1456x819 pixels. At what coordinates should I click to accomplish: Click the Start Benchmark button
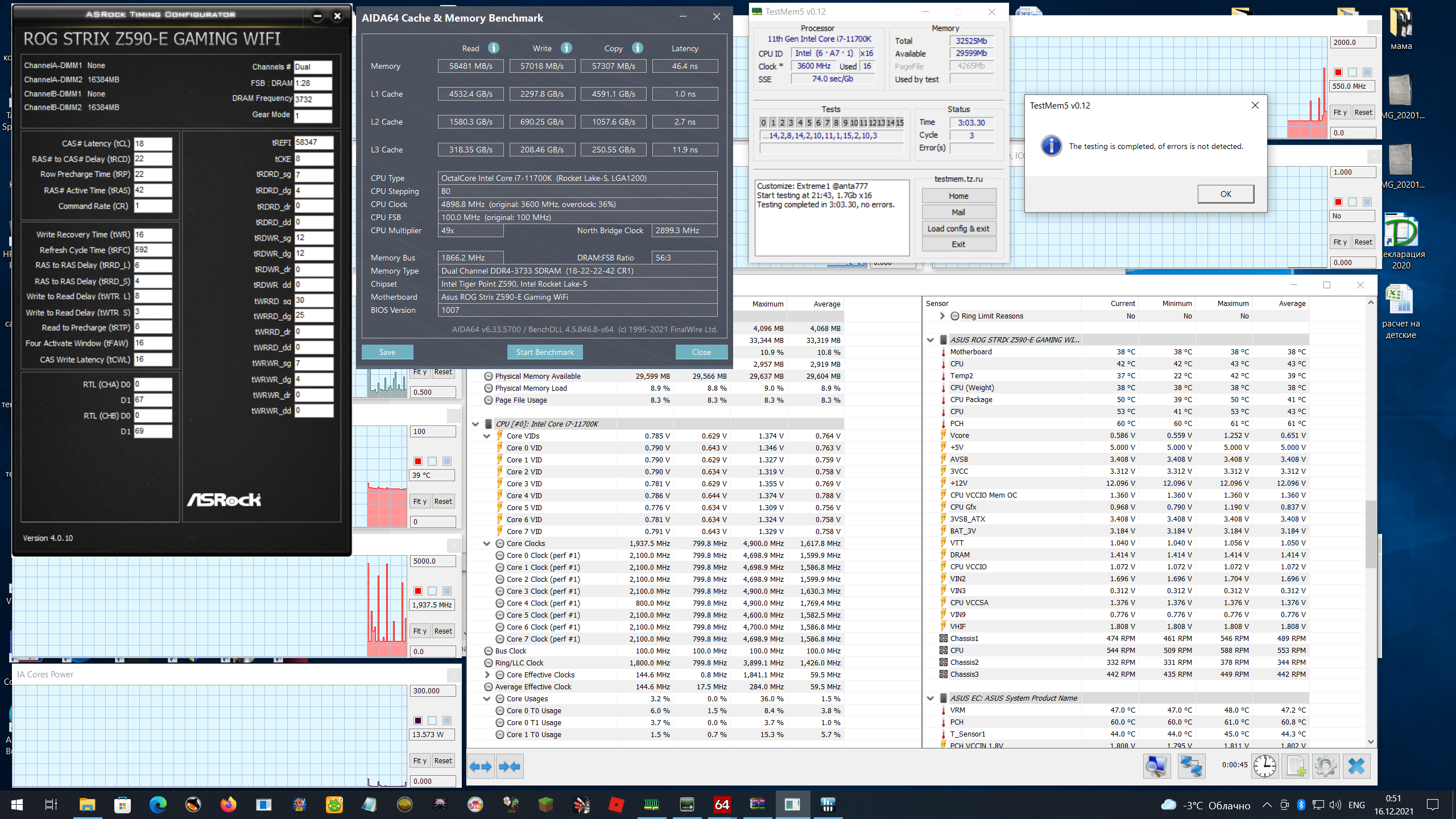pos(544,352)
